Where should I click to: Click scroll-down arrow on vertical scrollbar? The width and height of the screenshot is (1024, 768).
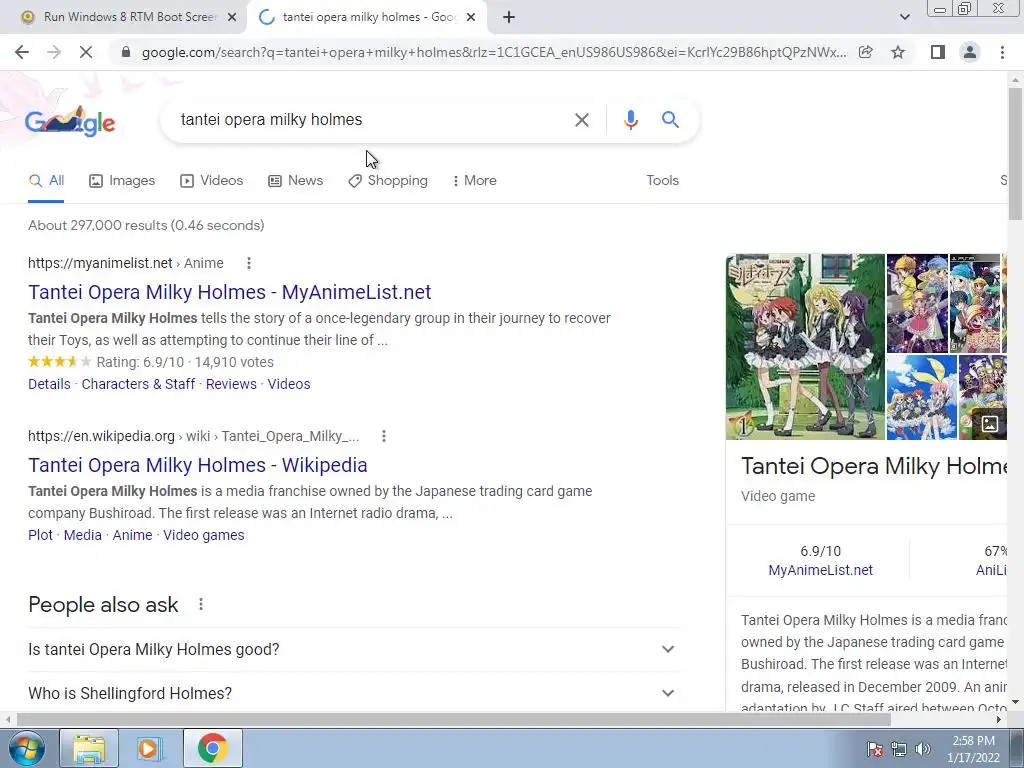[x=1016, y=703]
